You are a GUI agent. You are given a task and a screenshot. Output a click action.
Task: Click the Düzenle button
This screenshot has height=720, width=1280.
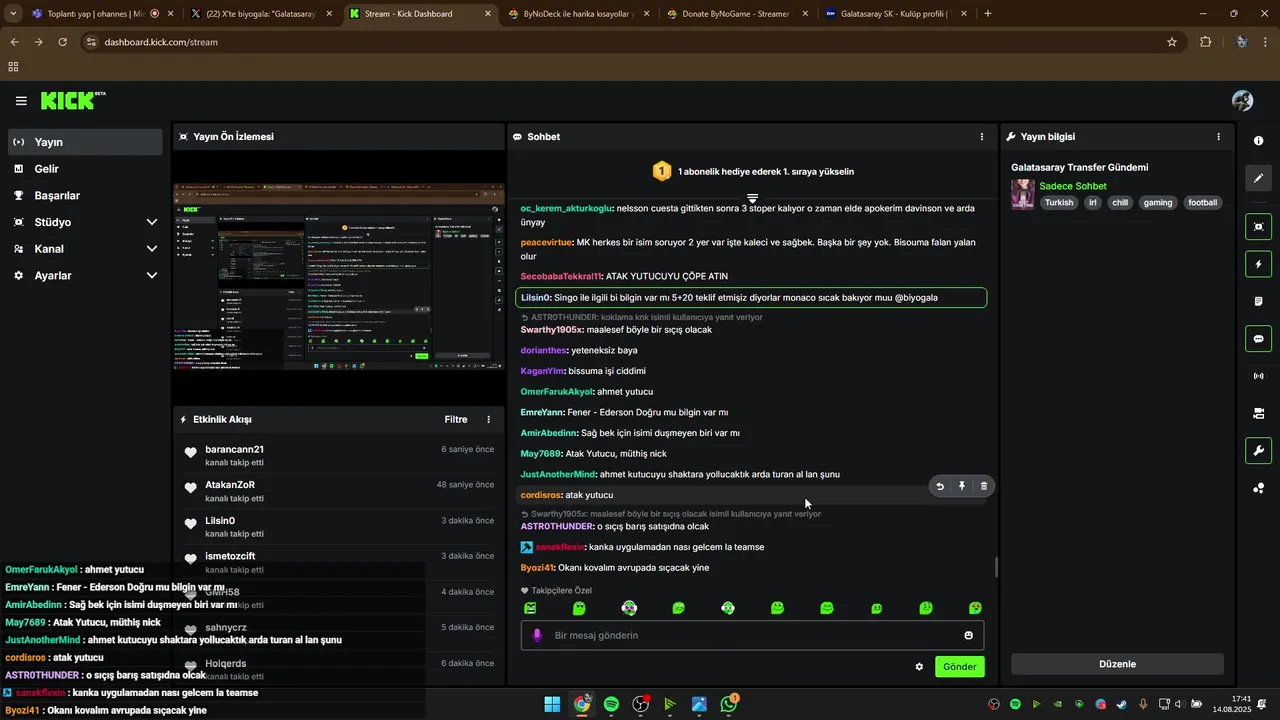pos(1117,664)
